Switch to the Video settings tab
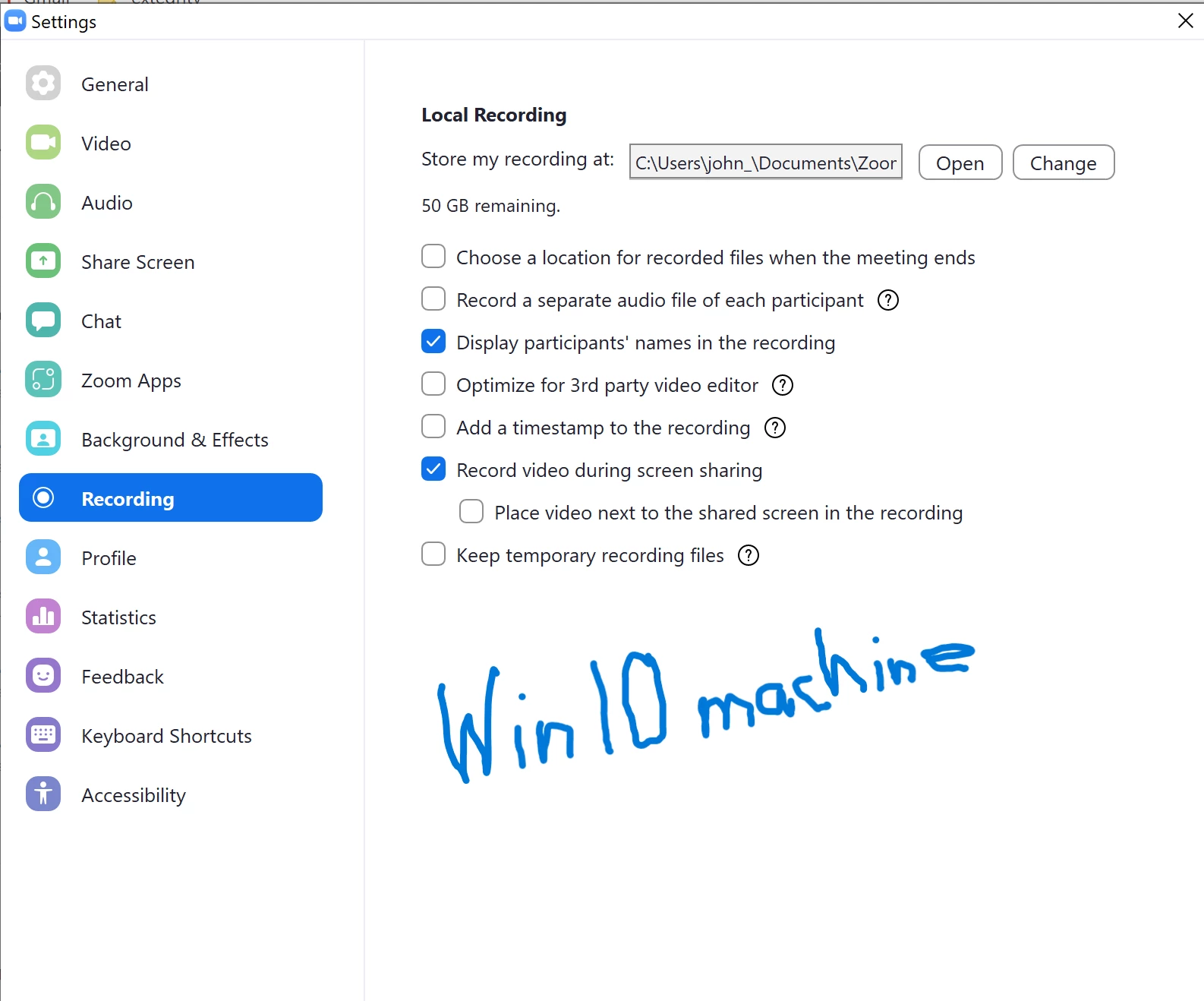The height and width of the screenshot is (1001, 1204). [x=106, y=144]
